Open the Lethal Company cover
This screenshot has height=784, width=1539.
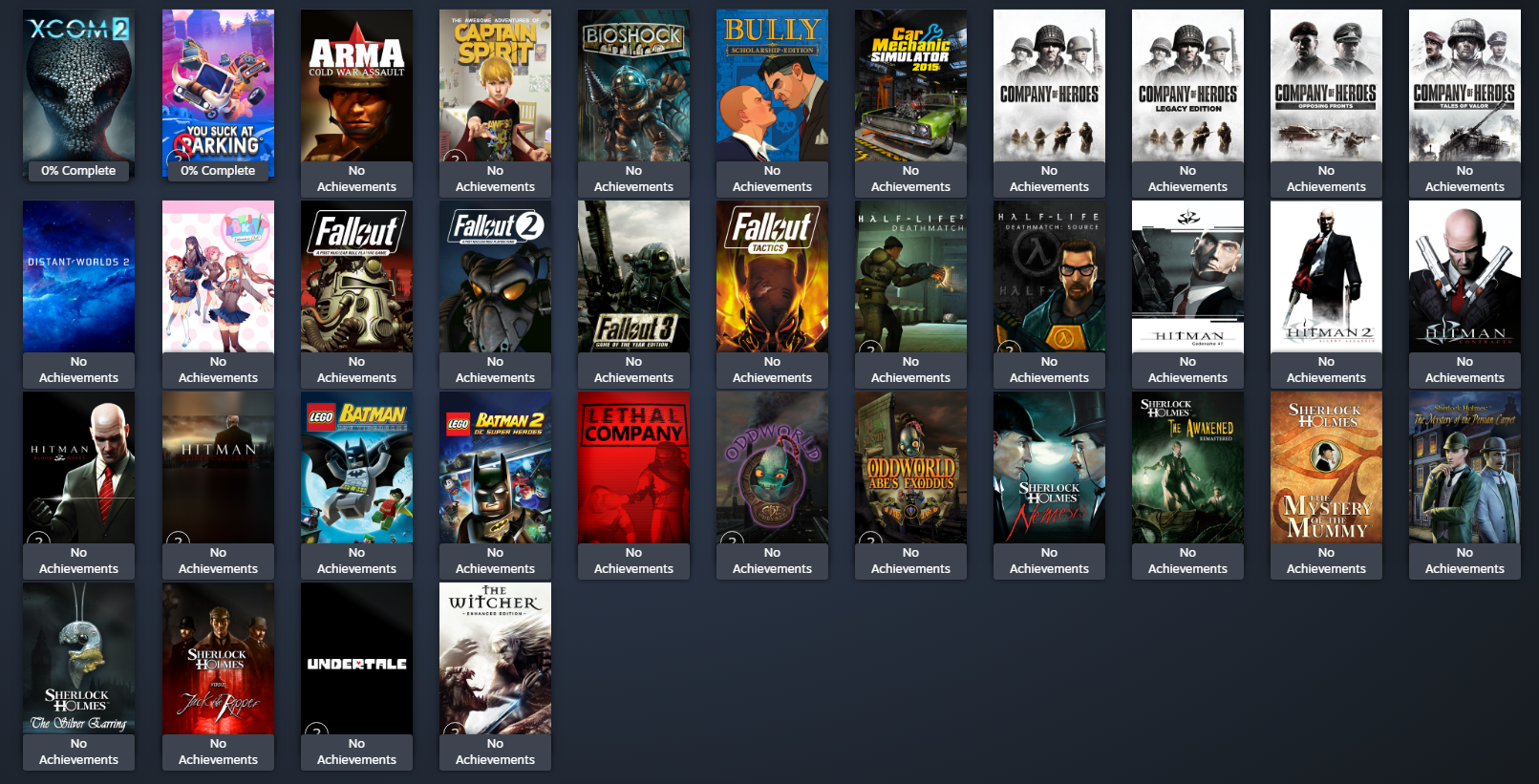(633, 468)
